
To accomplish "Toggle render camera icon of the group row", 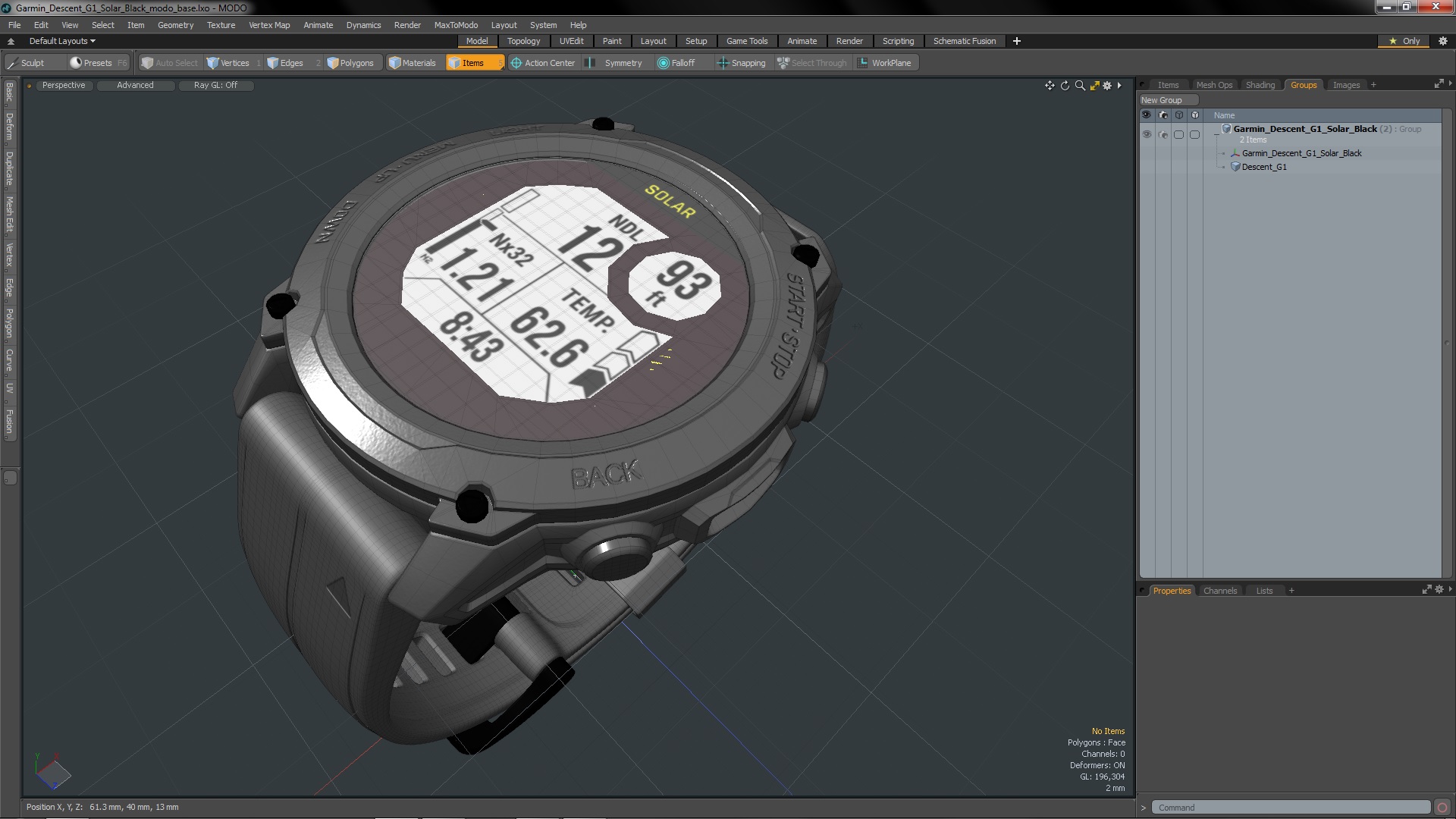I will (x=1163, y=134).
